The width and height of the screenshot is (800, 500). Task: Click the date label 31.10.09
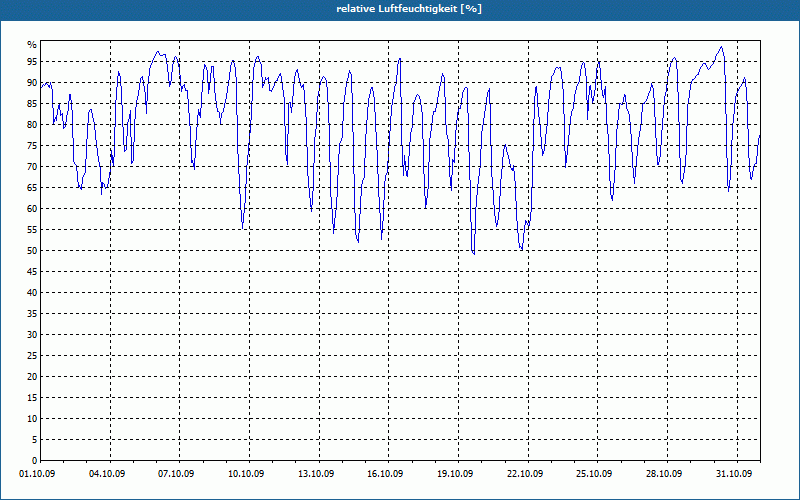pyautogui.click(x=734, y=474)
